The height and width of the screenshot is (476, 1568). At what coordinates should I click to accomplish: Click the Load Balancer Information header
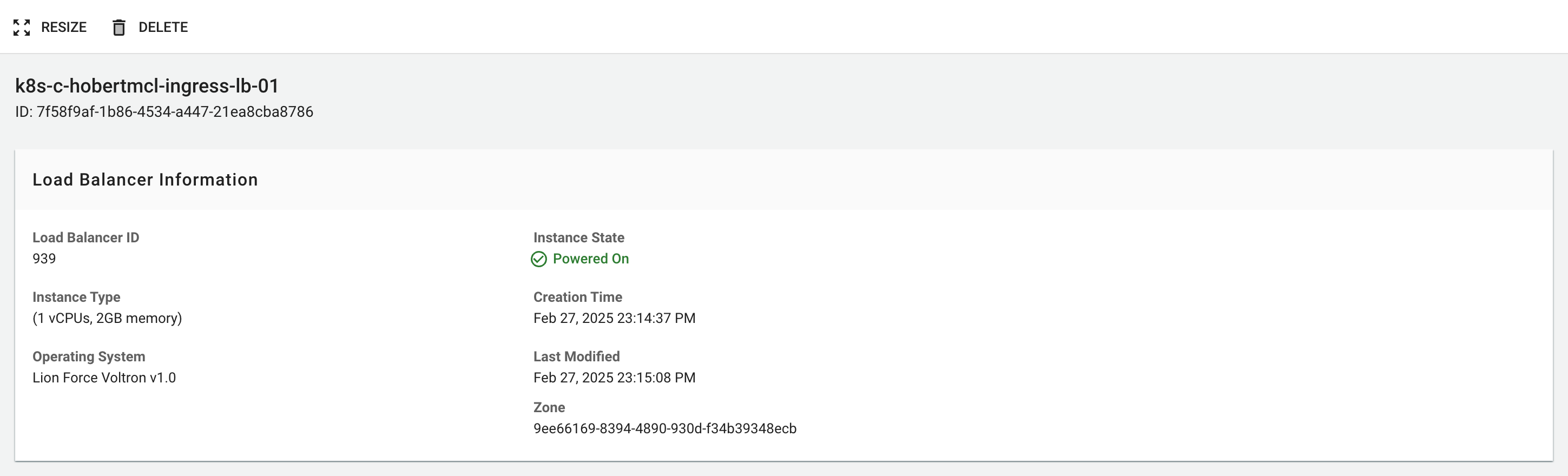pyautogui.click(x=146, y=180)
